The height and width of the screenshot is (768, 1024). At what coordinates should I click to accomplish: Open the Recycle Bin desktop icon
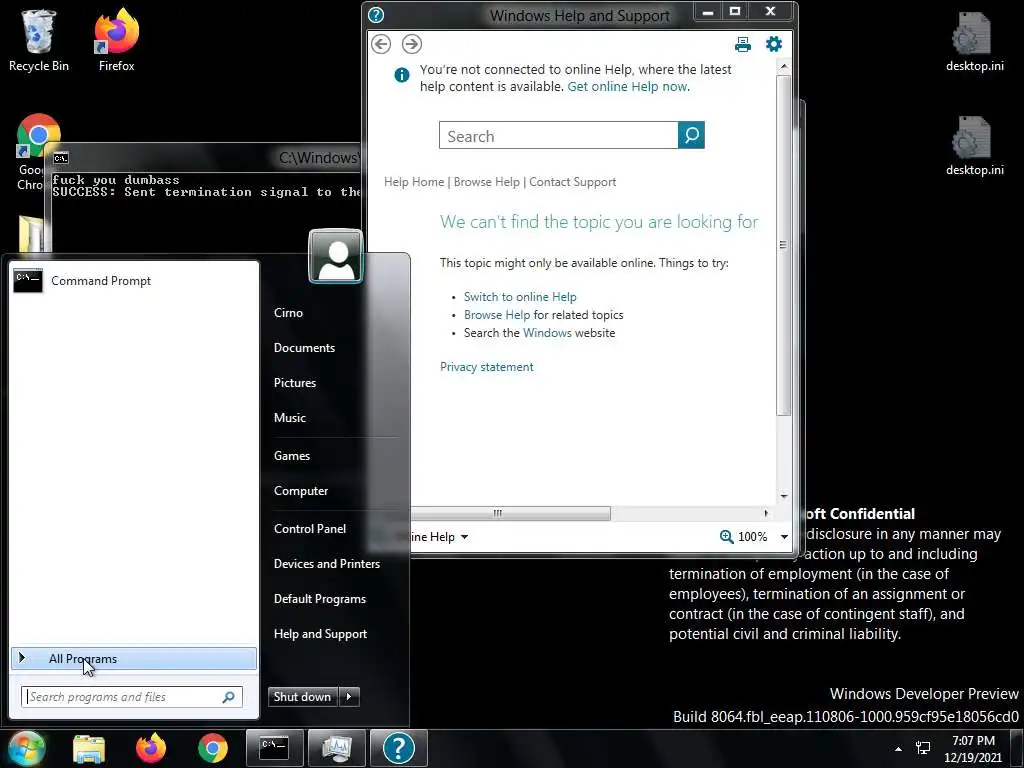click(x=39, y=40)
